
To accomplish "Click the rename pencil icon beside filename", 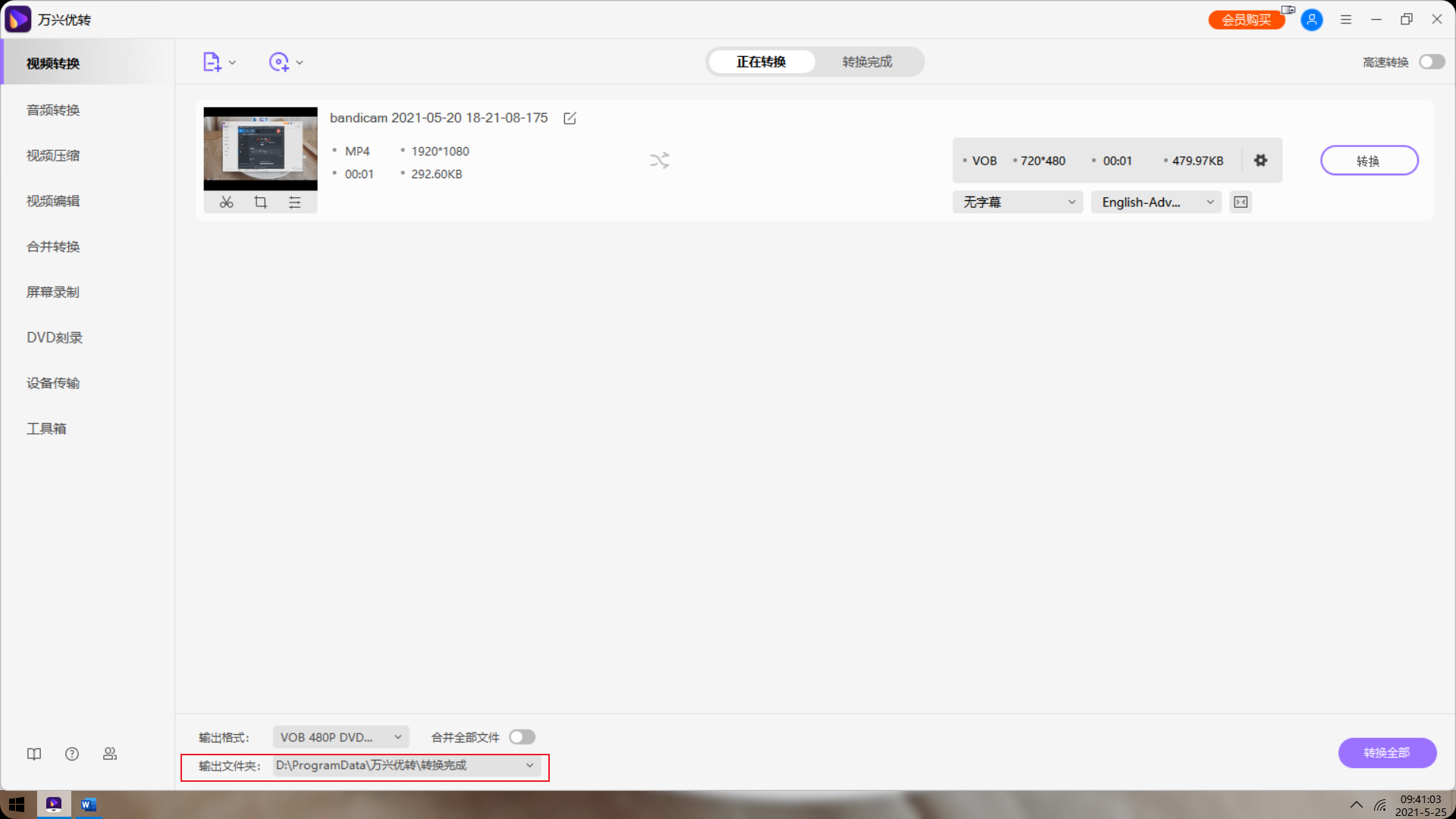I will [x=570, y=118].
